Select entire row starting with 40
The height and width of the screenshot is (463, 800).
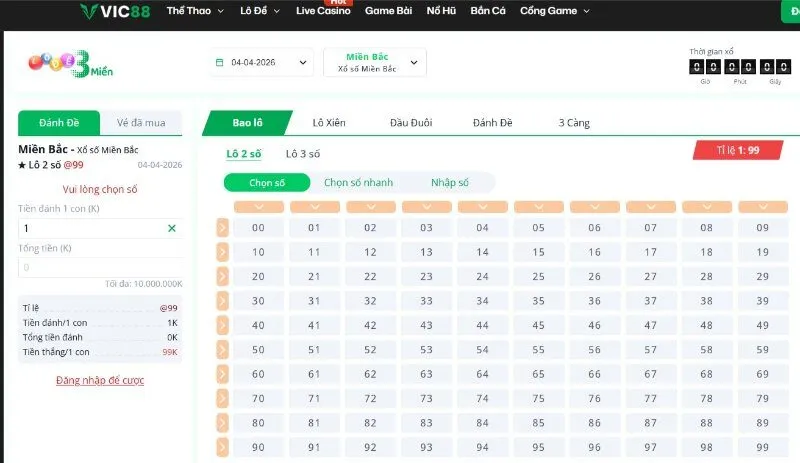pos(222,325)
